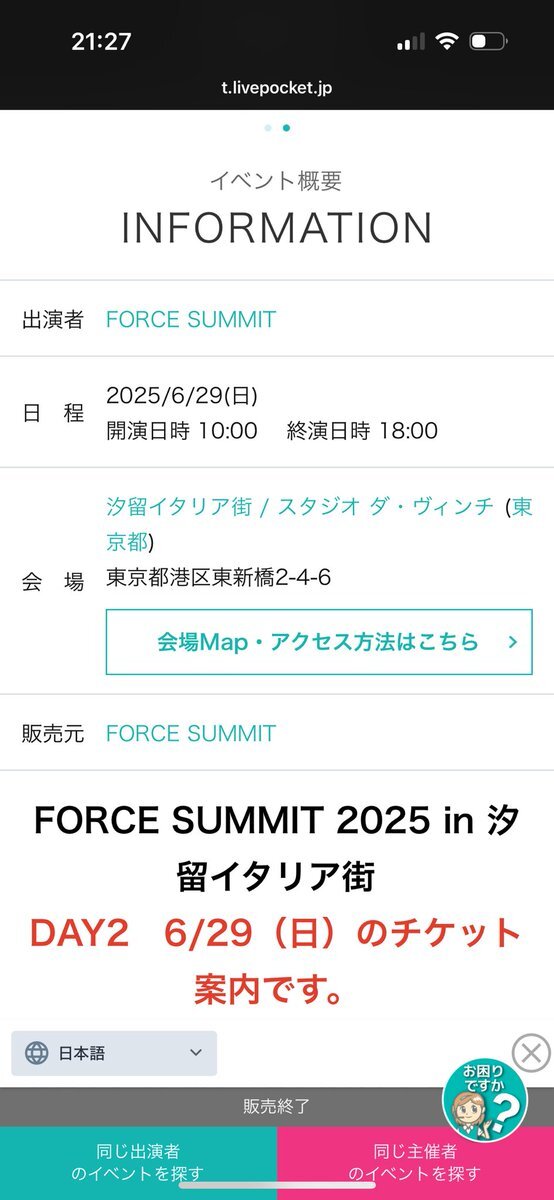Open the お困りですか help assistant icon

[485, 1100]
